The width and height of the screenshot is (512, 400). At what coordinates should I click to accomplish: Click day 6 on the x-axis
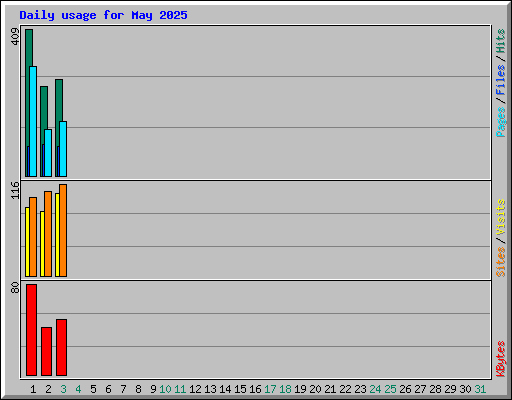pos(108,389)
